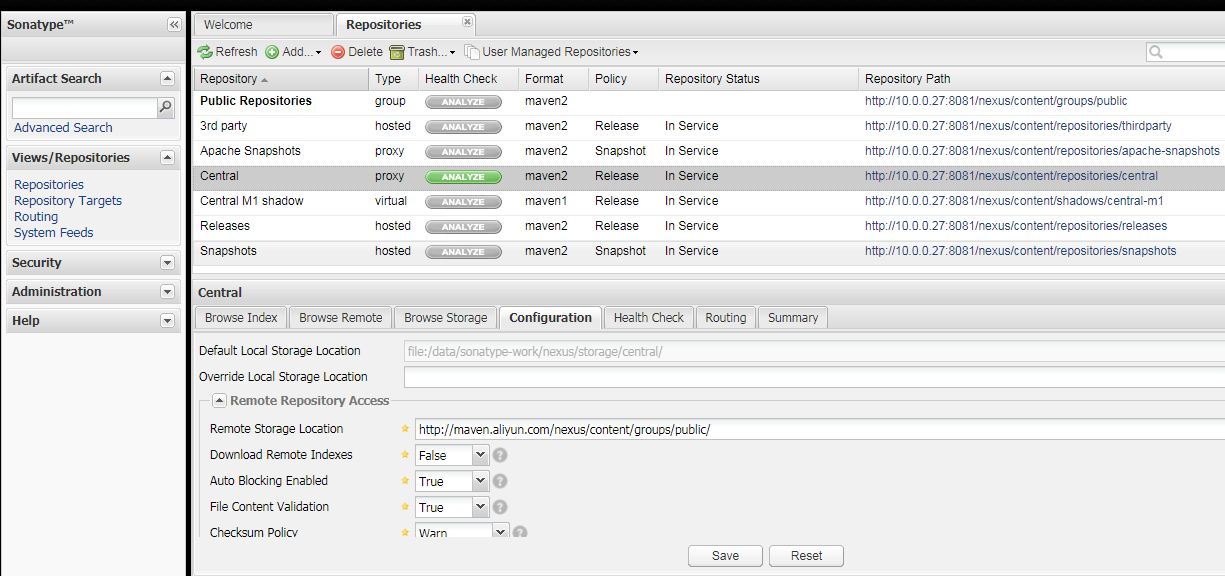Open Checksum Policy dropdown

[x=501, y=531]
